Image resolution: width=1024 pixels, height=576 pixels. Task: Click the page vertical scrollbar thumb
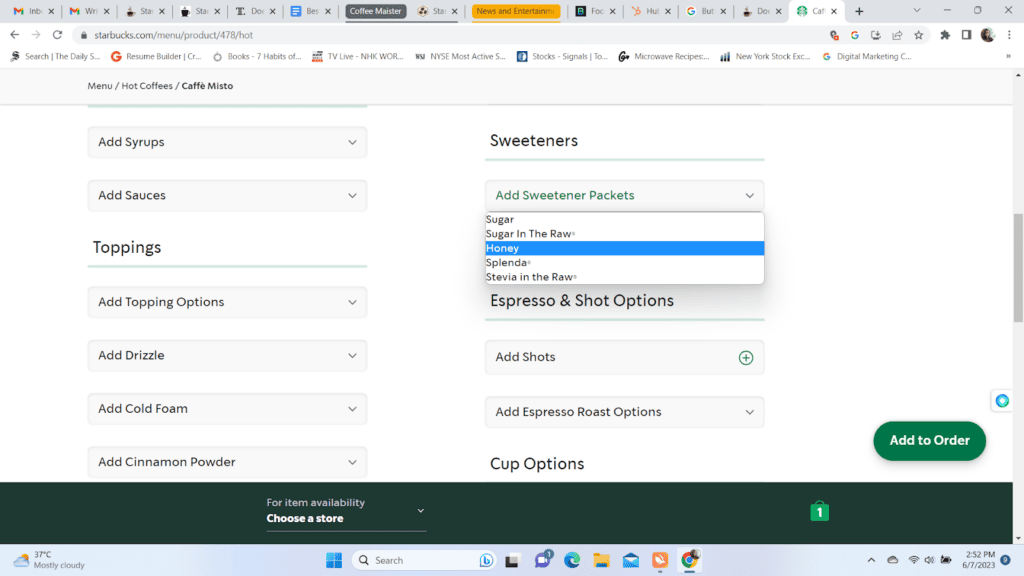coord(1018,268)
